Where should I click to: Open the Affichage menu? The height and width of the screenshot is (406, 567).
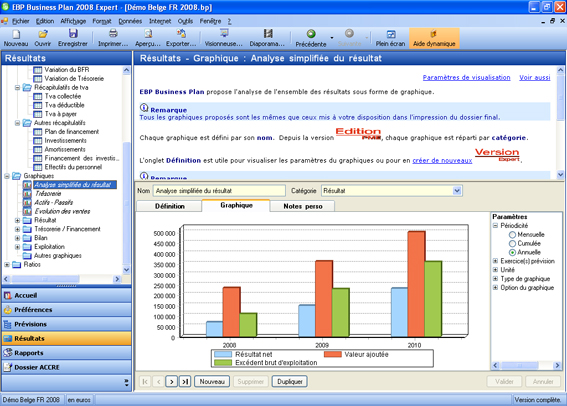(73, 21)
